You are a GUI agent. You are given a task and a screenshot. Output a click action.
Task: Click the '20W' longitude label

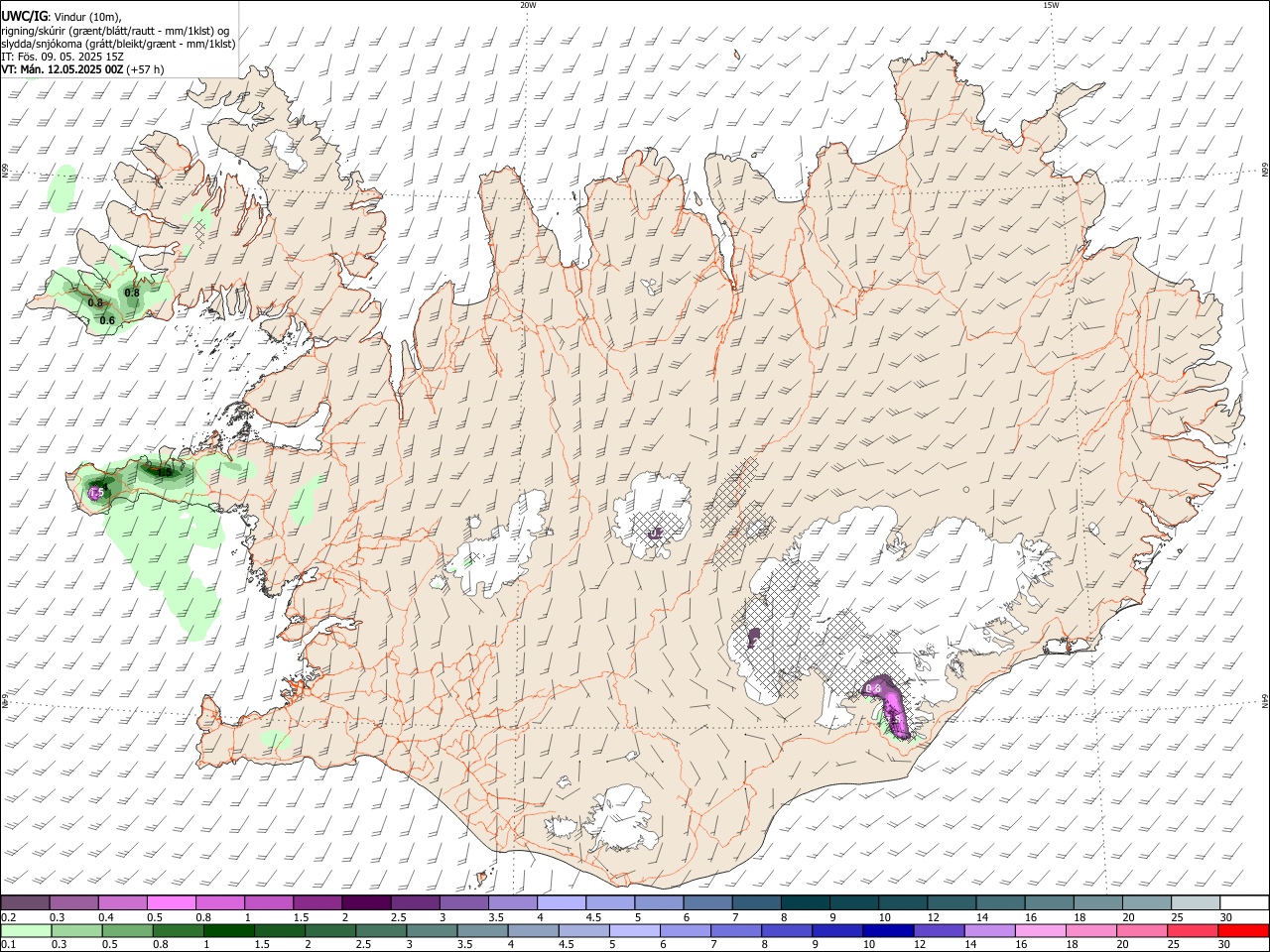click(x=528, y=5)
